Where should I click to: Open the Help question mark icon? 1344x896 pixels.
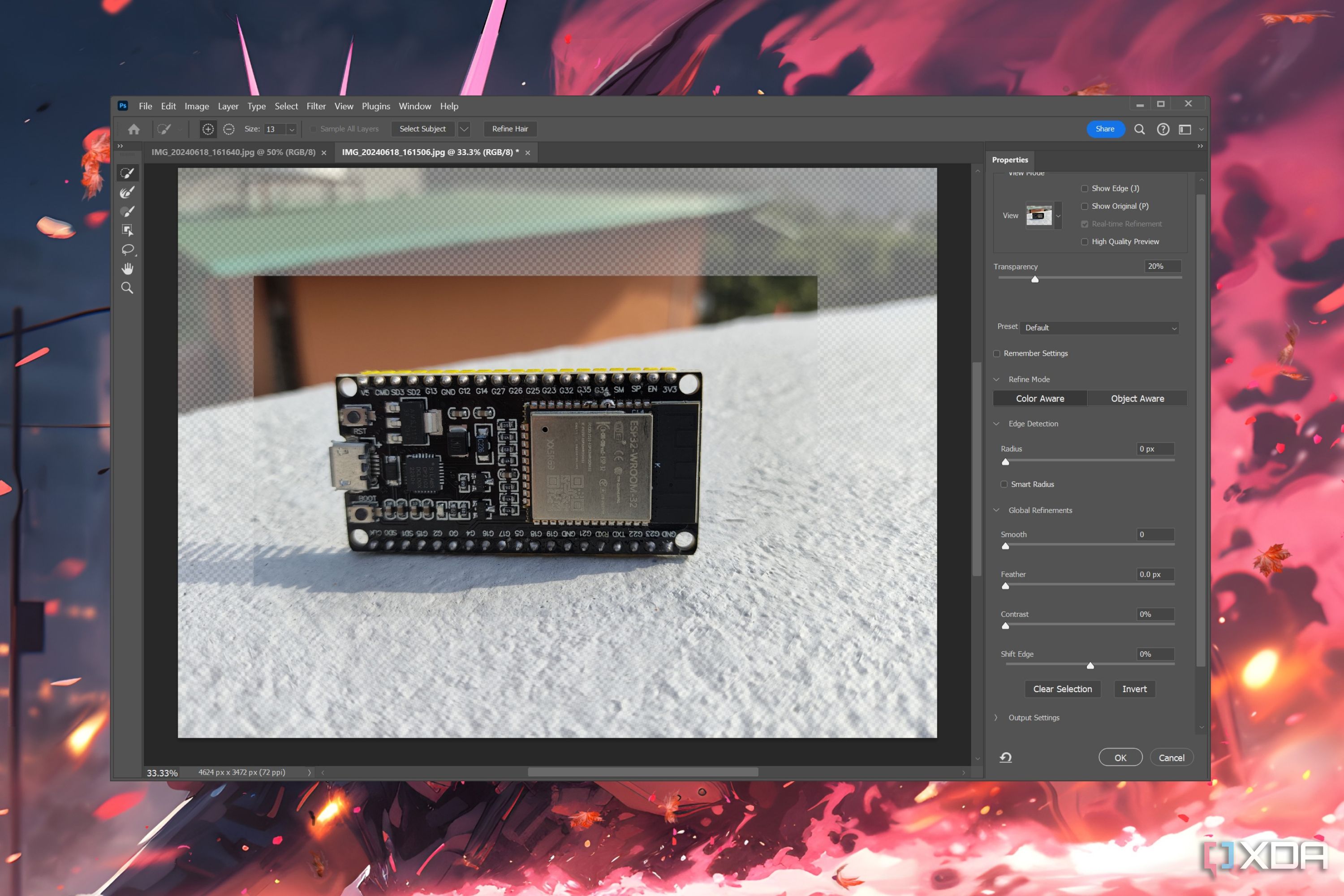pos(1163,129)
